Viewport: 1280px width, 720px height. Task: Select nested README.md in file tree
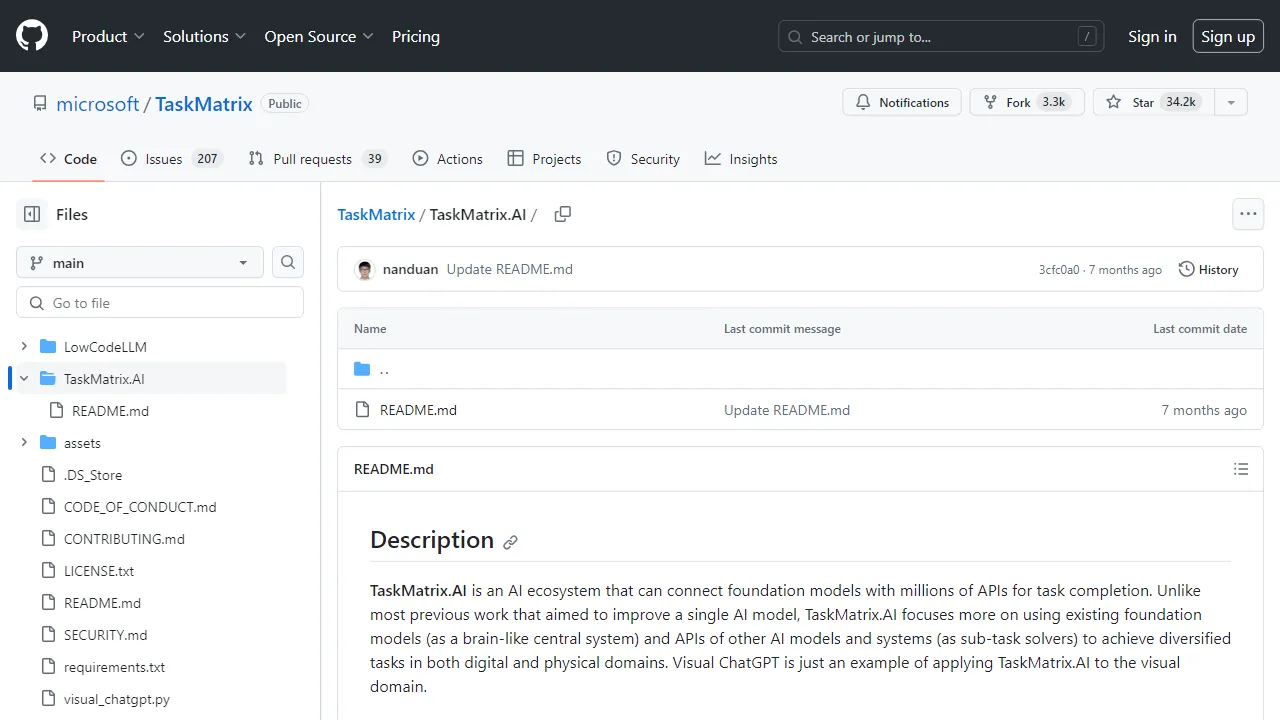(x=110, y=411)
